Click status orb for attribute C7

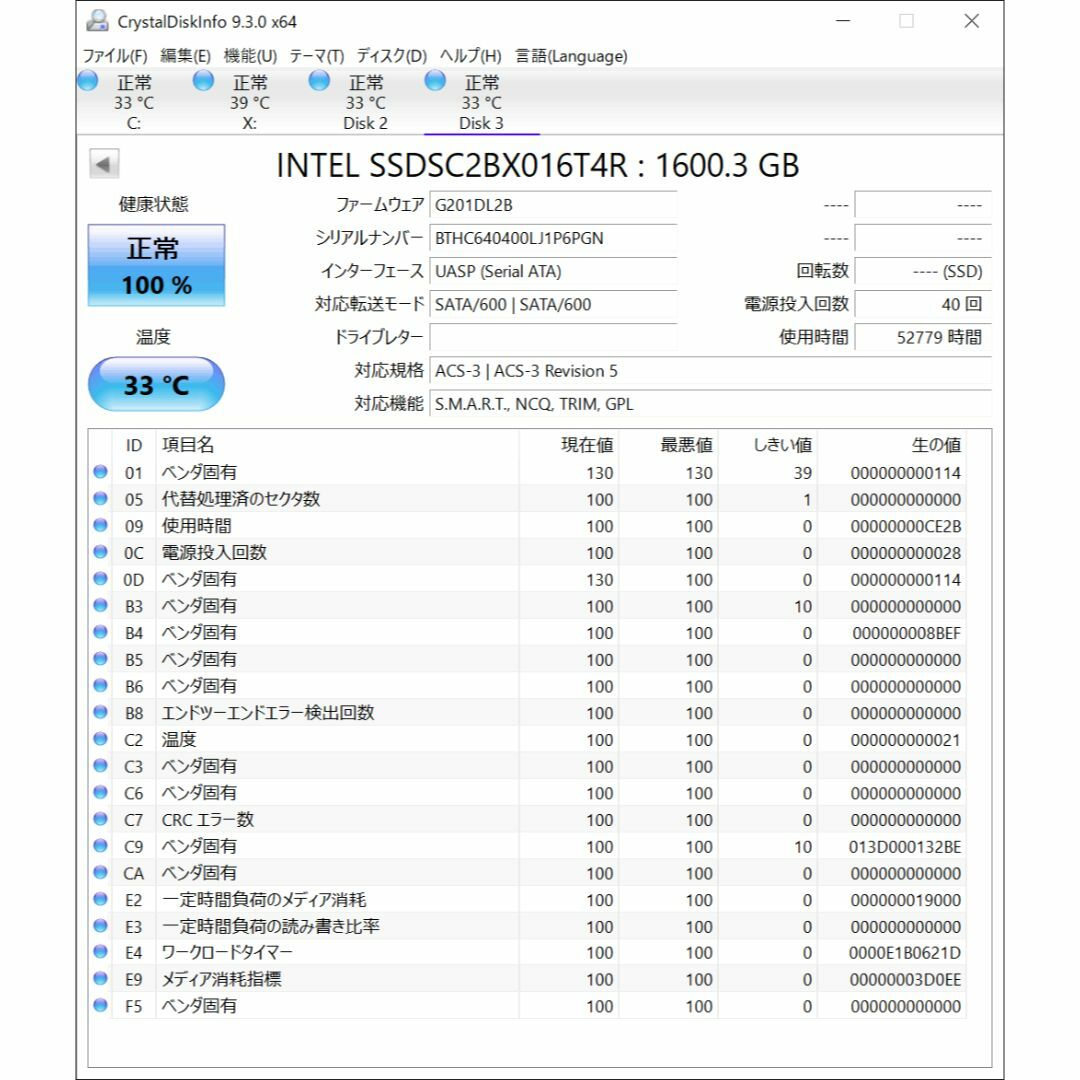click(x=101, y=819)
